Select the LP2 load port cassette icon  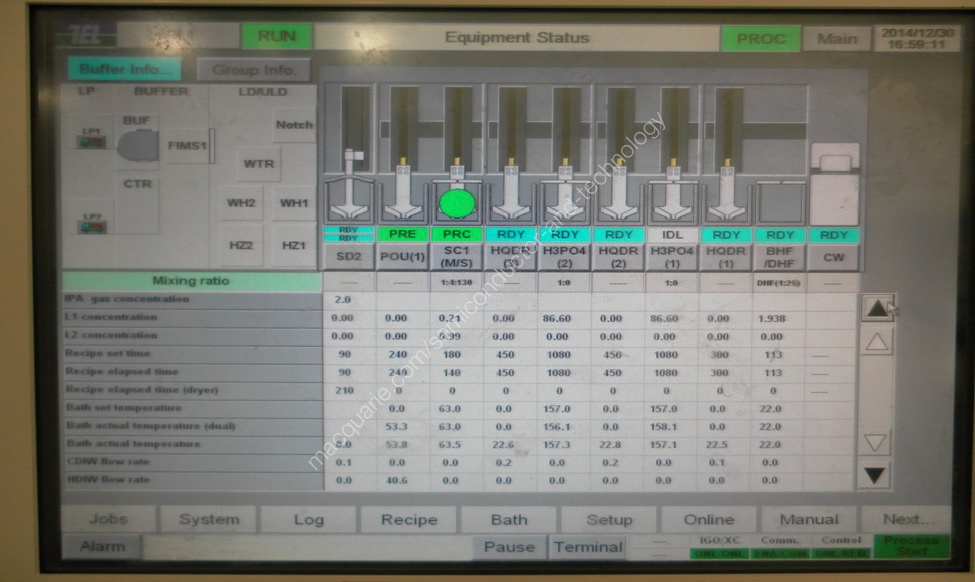click(93, 226)
